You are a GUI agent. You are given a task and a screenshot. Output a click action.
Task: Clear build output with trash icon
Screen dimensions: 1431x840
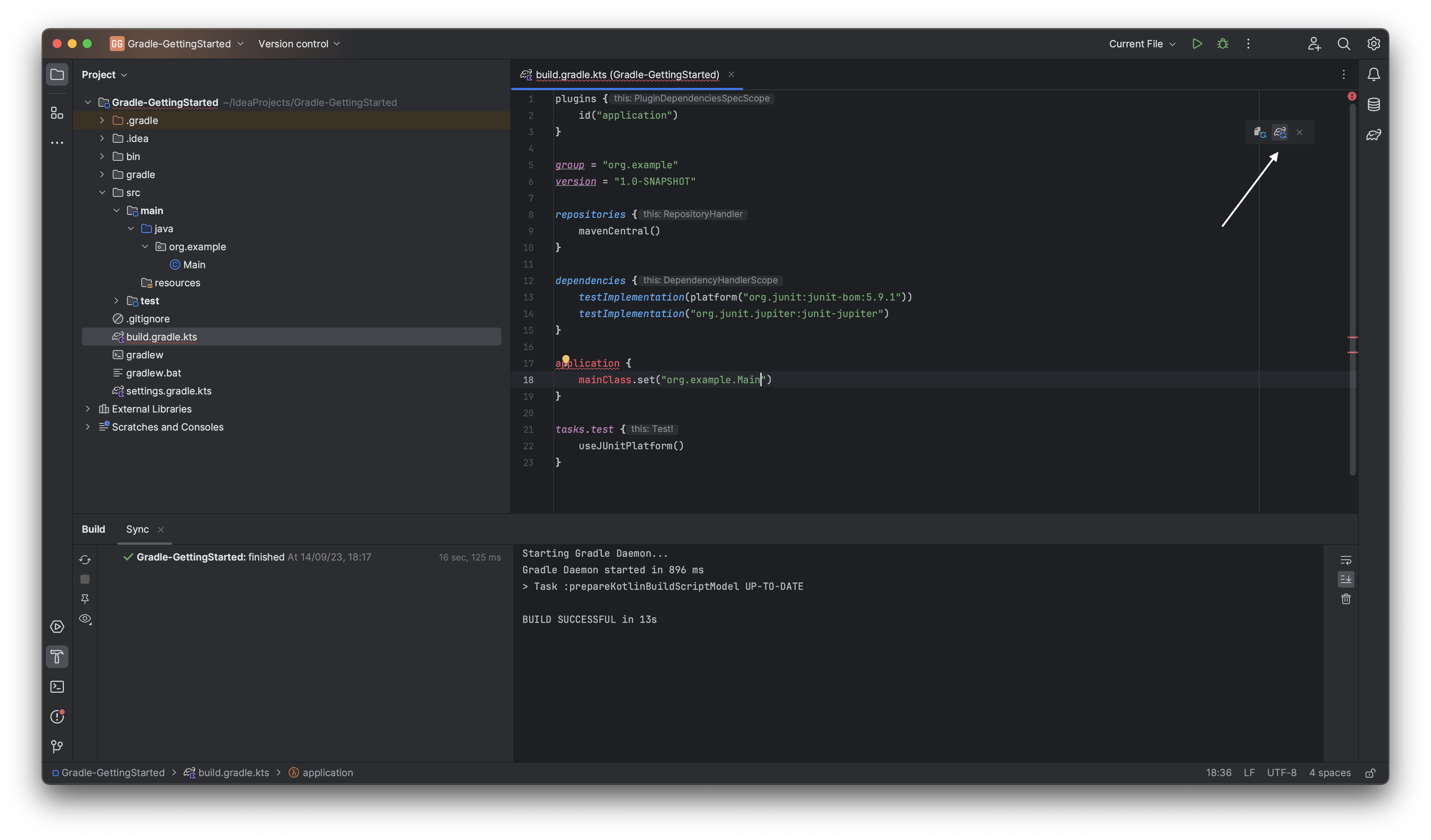tap(1346, 599)
